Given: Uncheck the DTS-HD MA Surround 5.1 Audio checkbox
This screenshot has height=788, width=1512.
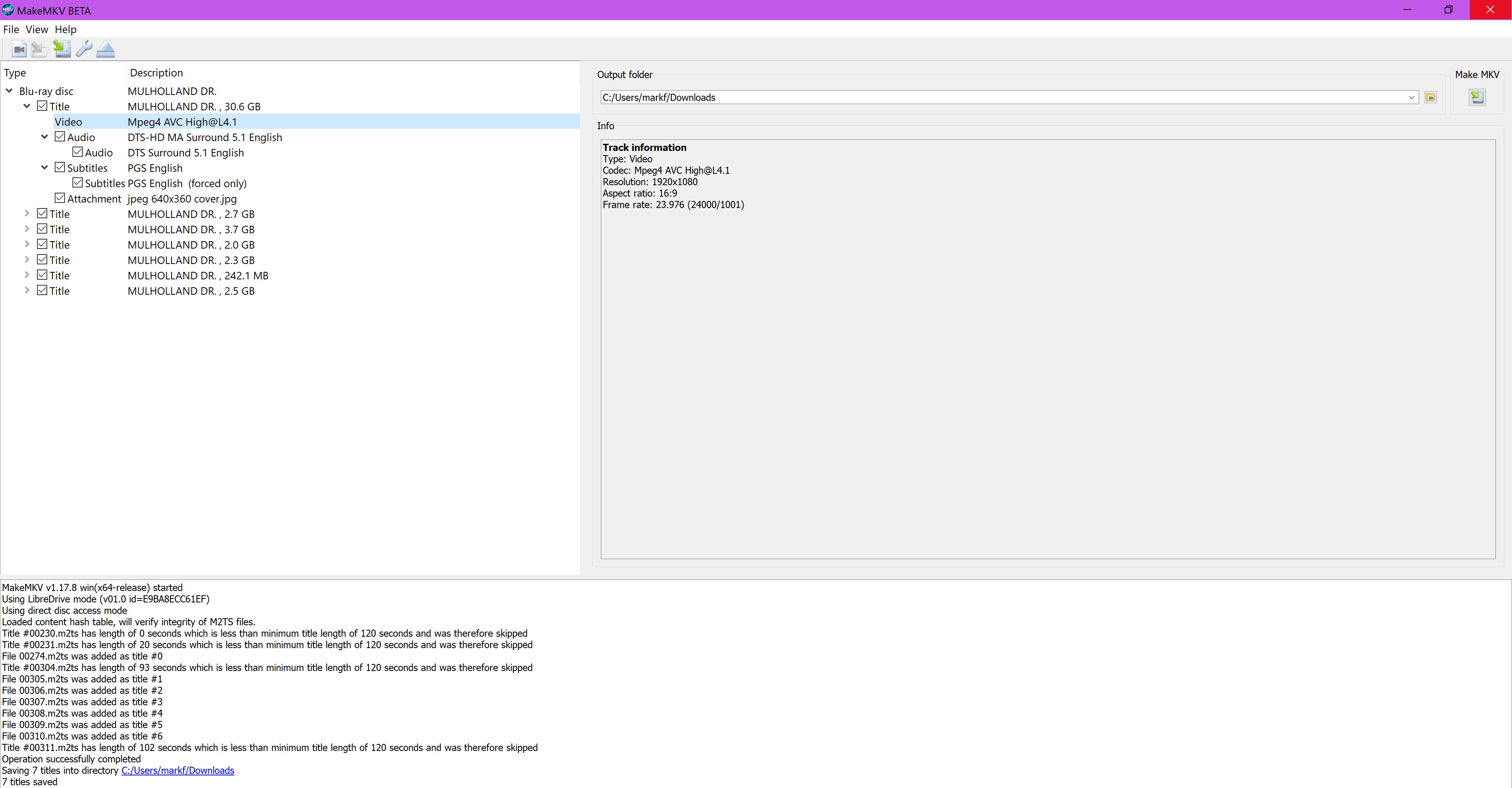Looking at the screenshot, I should pos(60,137).
